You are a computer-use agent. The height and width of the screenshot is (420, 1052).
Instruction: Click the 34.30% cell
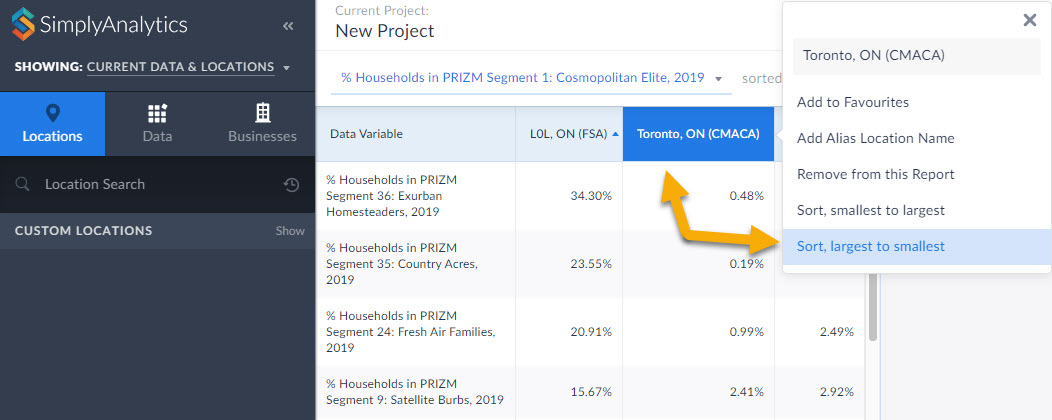[x=590, y=196]
